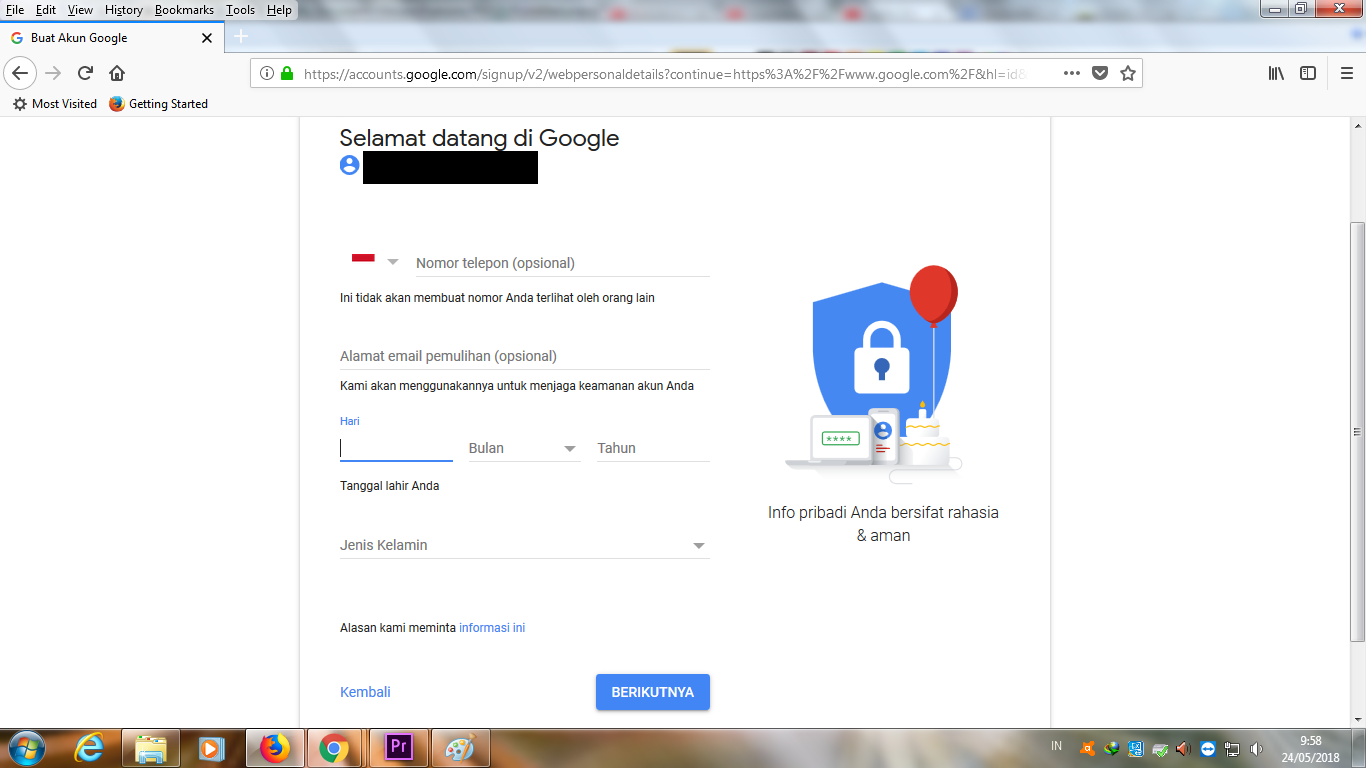Click the BERIKUTNYA button
This screenshot has width=1366, height=768.
(x=653, y=692)
